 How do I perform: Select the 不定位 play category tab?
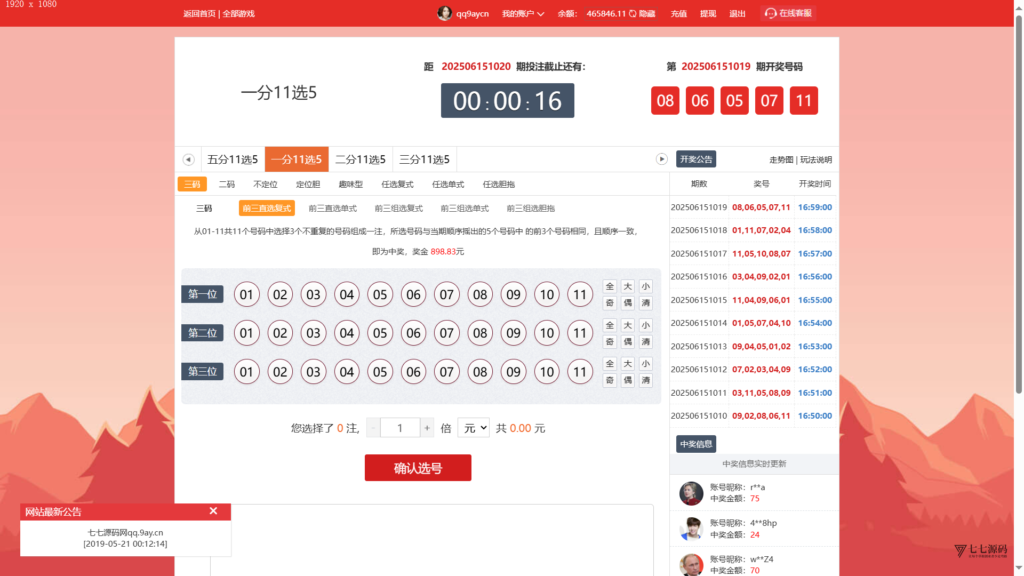coord(265,184)
